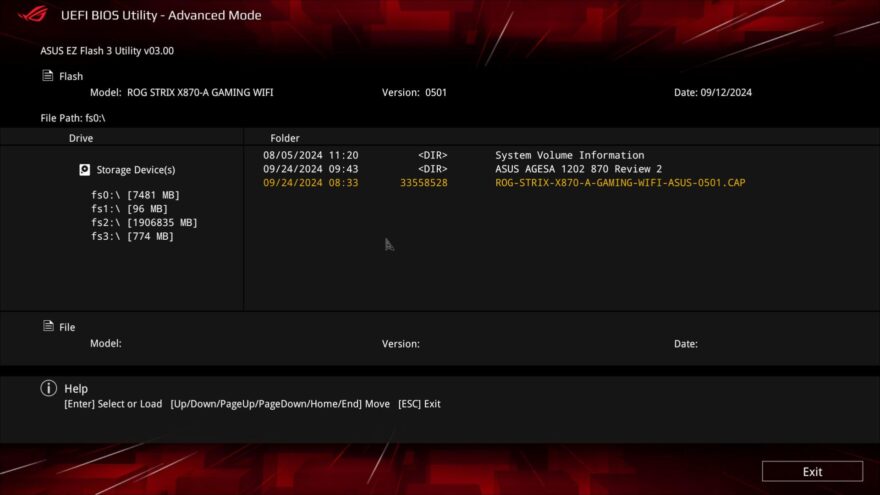Click the file size 33558528 value
The height and width of the screenshot is (495, 880).
[424, 182]
